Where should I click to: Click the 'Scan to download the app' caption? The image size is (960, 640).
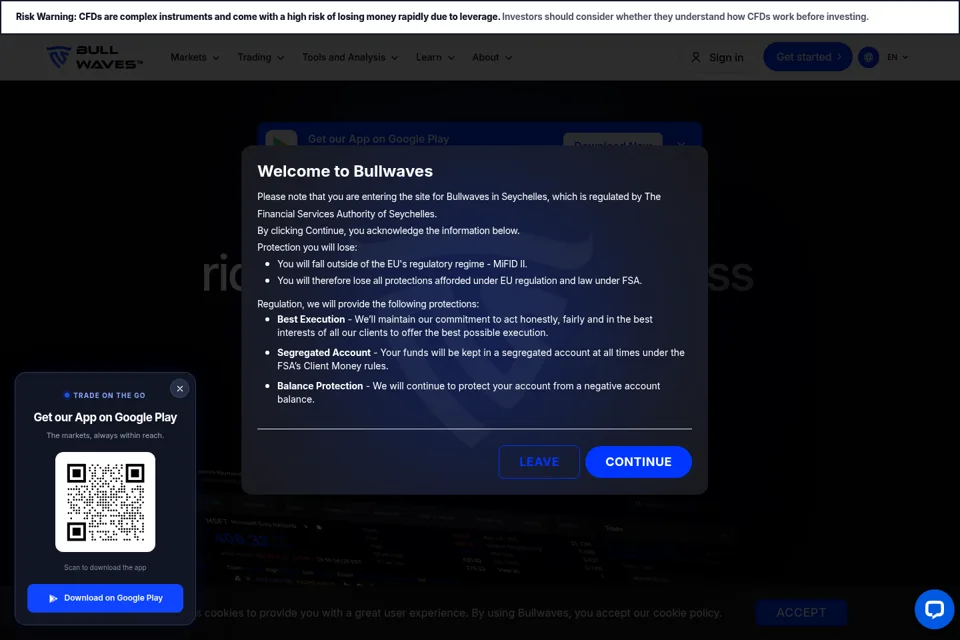[105, 568]
